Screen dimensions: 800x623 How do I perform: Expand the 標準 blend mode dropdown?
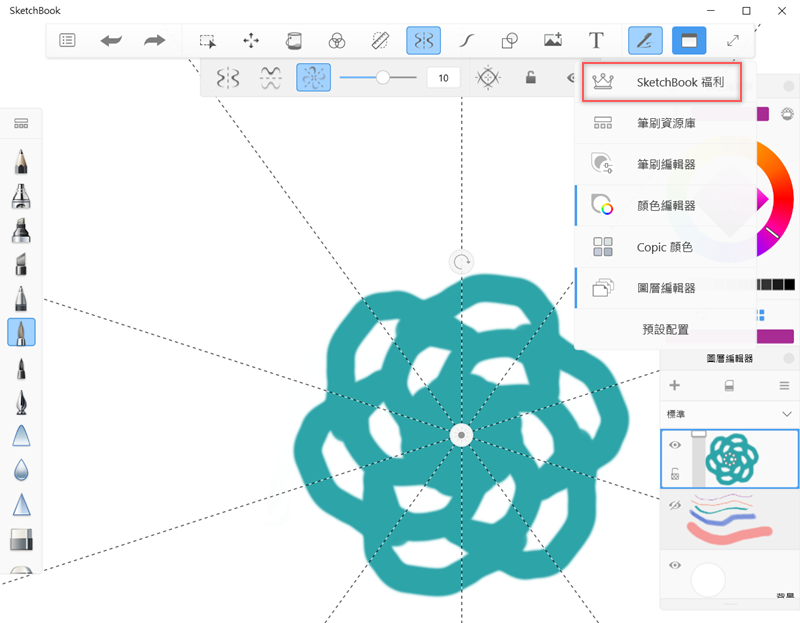coord(786,413)
